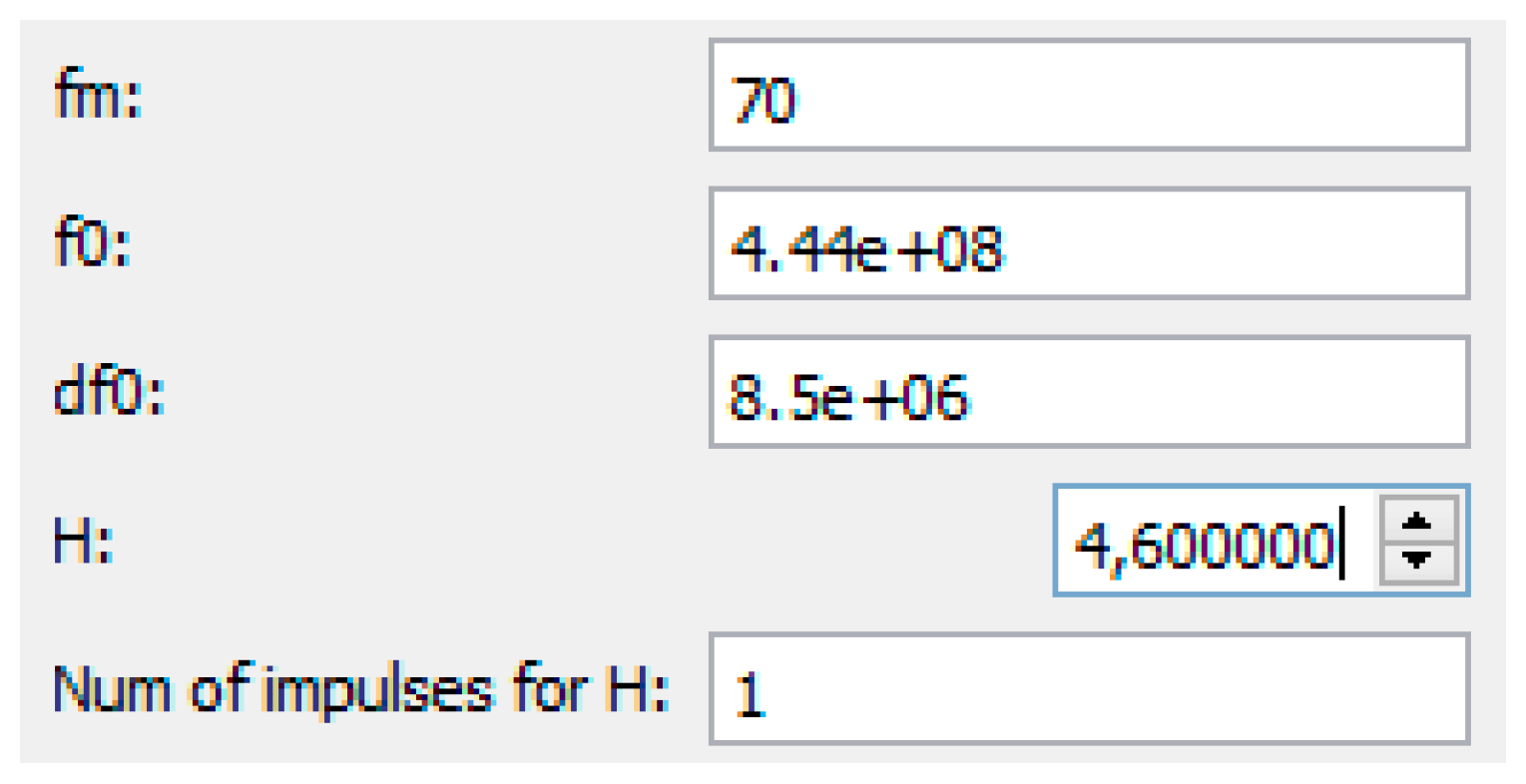Click the 8.5e+06 value text

pos(848,396)
